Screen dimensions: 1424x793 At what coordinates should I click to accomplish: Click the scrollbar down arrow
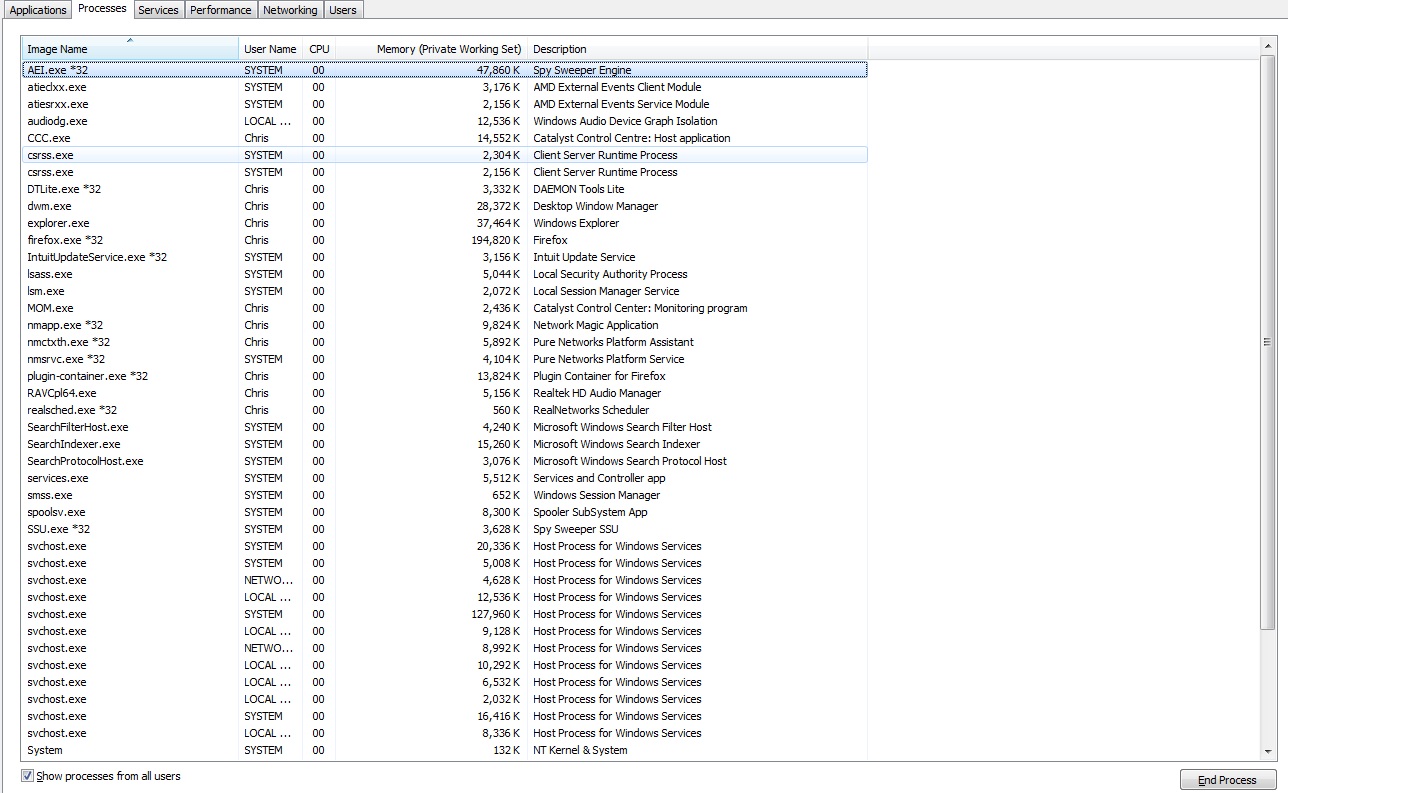click(x=1268, y=751)
